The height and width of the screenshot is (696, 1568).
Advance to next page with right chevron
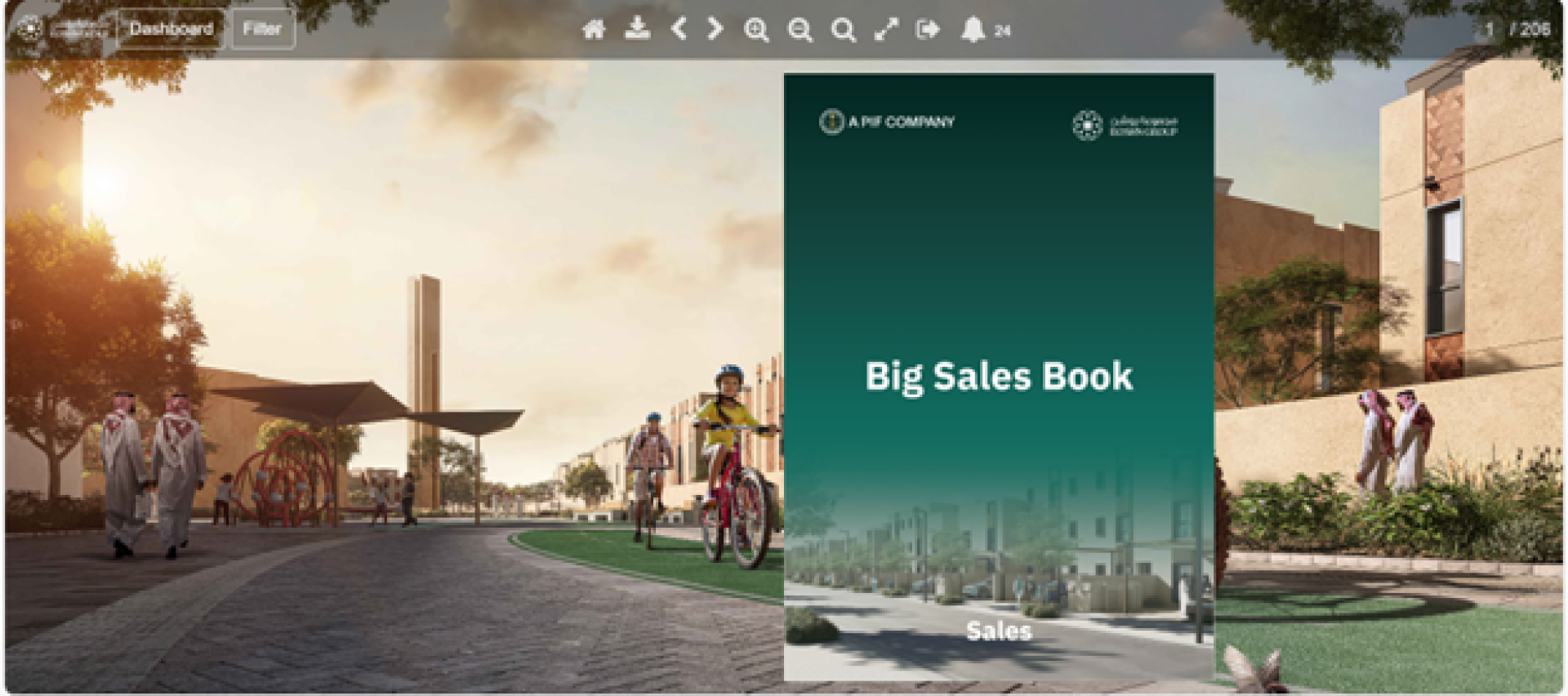[715, 29]
